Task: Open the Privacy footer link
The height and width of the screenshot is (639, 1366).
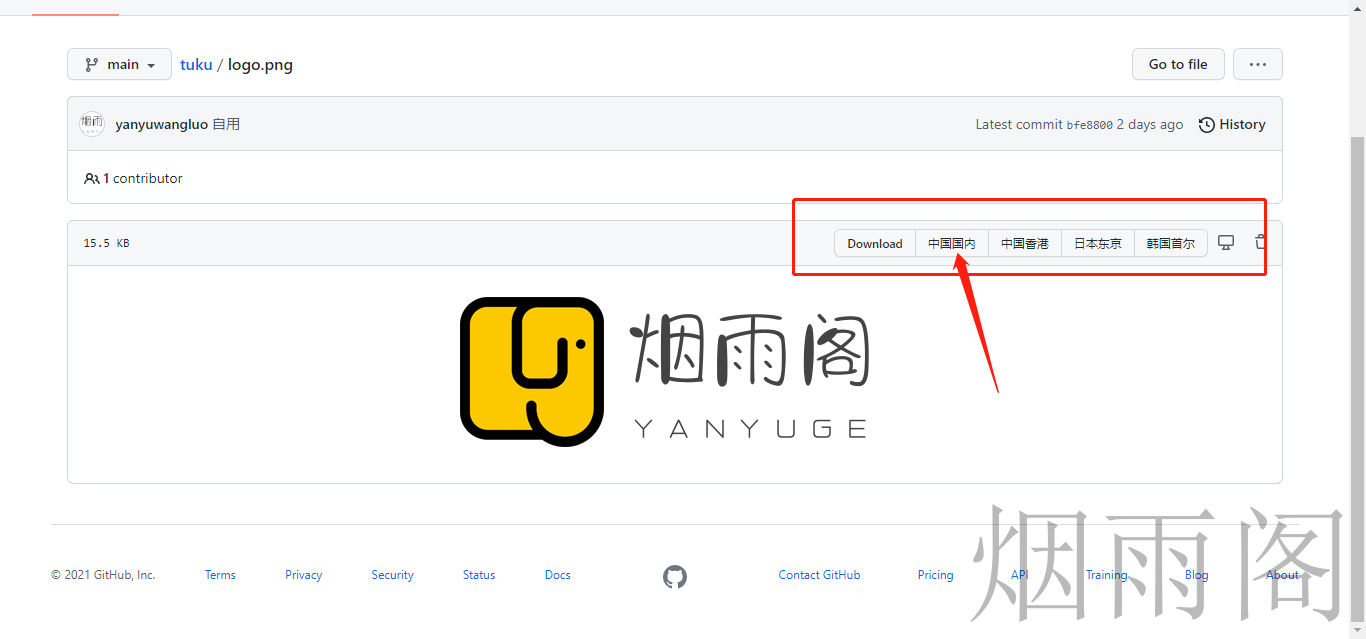Action: coord(303,575)
